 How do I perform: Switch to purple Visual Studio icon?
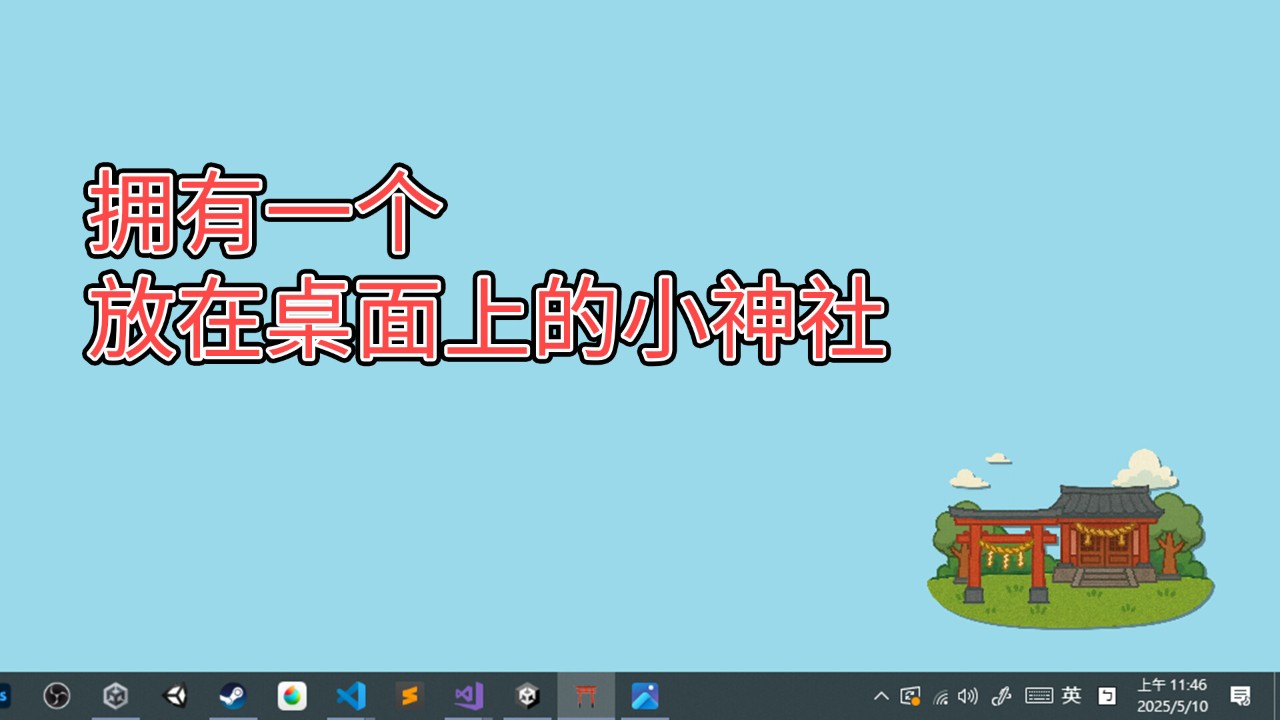pyautogui.click(x=468, y=696)
